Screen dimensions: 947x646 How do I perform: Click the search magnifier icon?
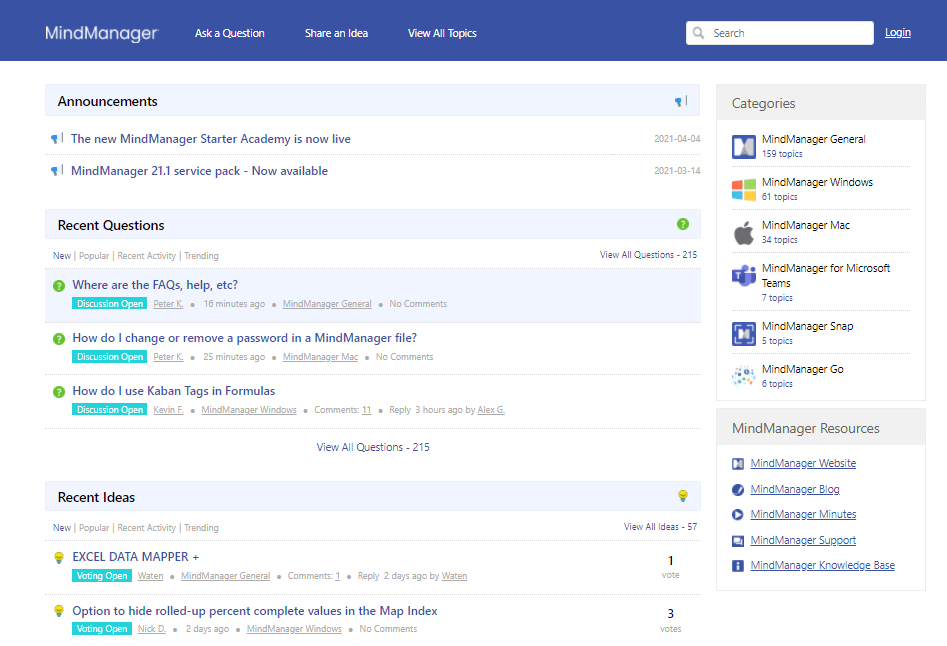click(698, 32)
